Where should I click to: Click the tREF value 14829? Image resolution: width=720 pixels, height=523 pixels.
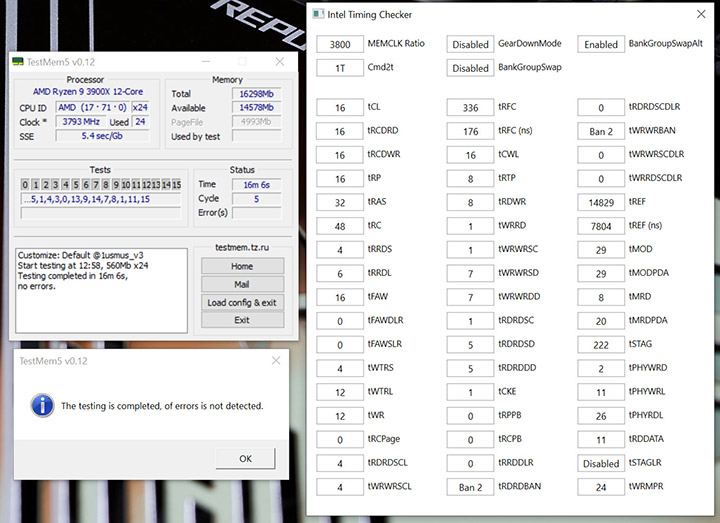coord(601,202)
